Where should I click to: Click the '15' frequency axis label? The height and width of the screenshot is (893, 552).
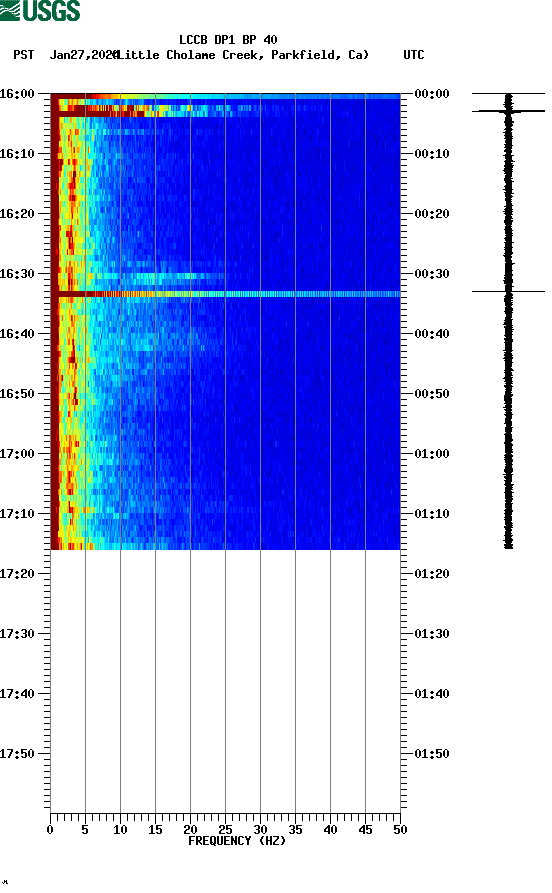tap(155, 830)
